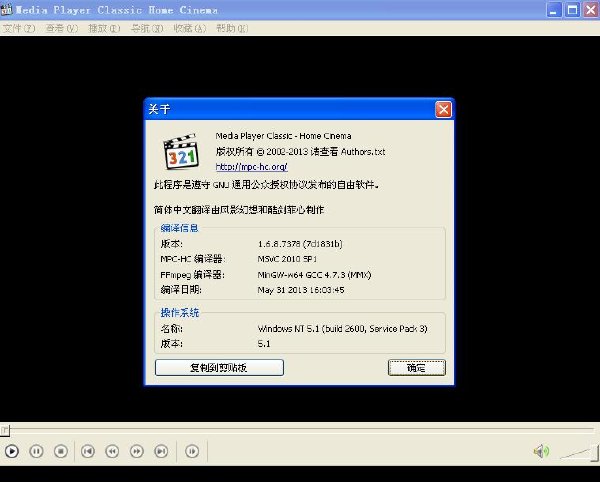Click the seek bar thumb
Image resolution: width=600 pixels, height=482 pixels.
click(5, 430)
